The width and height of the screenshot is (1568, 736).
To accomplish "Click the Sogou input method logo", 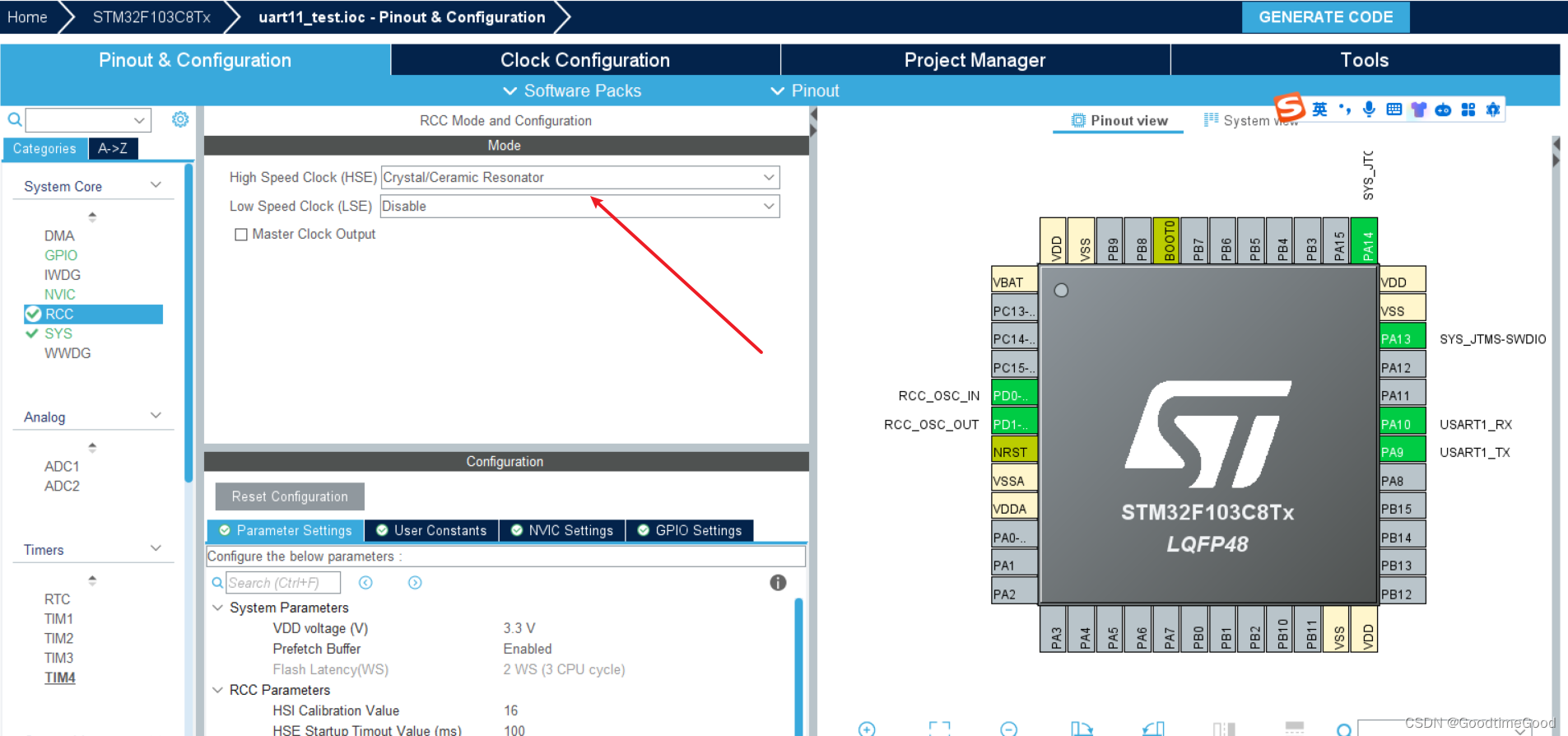I will (x=1290, y=107).
